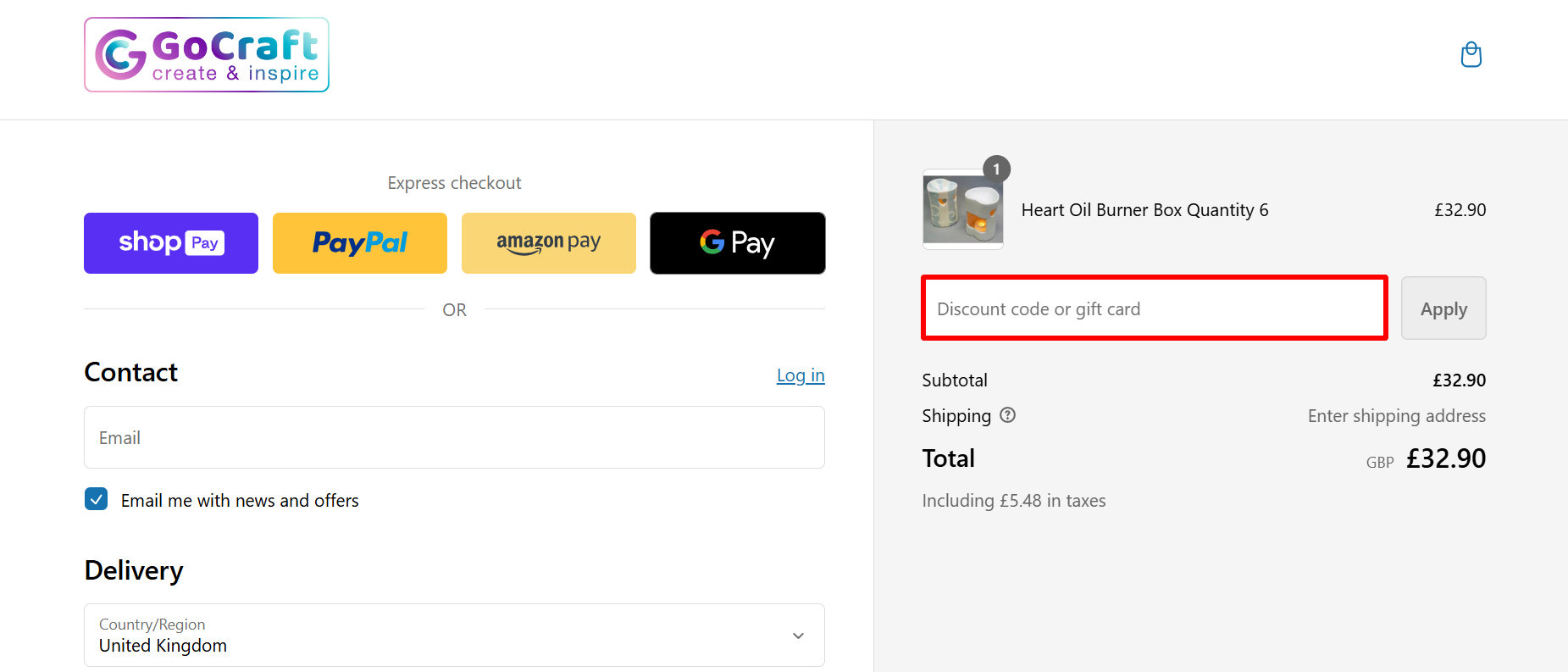Open the Log in link

point(800,375)
